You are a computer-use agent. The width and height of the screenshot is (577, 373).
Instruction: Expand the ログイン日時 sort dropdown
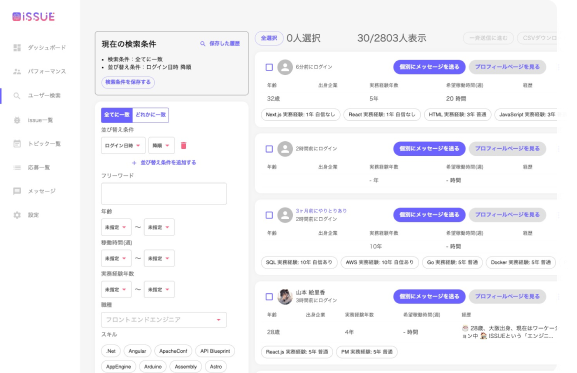[123, 146]
